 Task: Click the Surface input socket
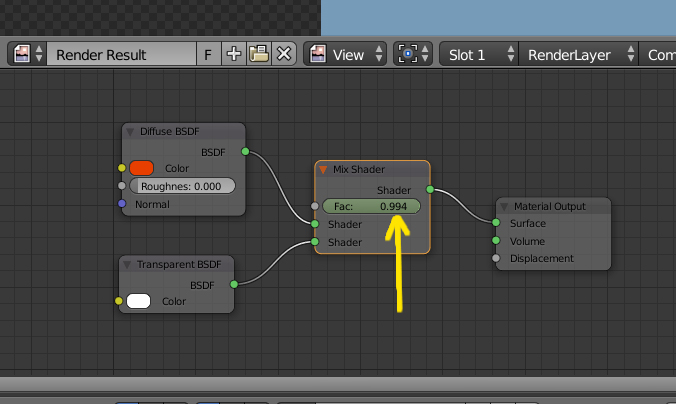496,222
